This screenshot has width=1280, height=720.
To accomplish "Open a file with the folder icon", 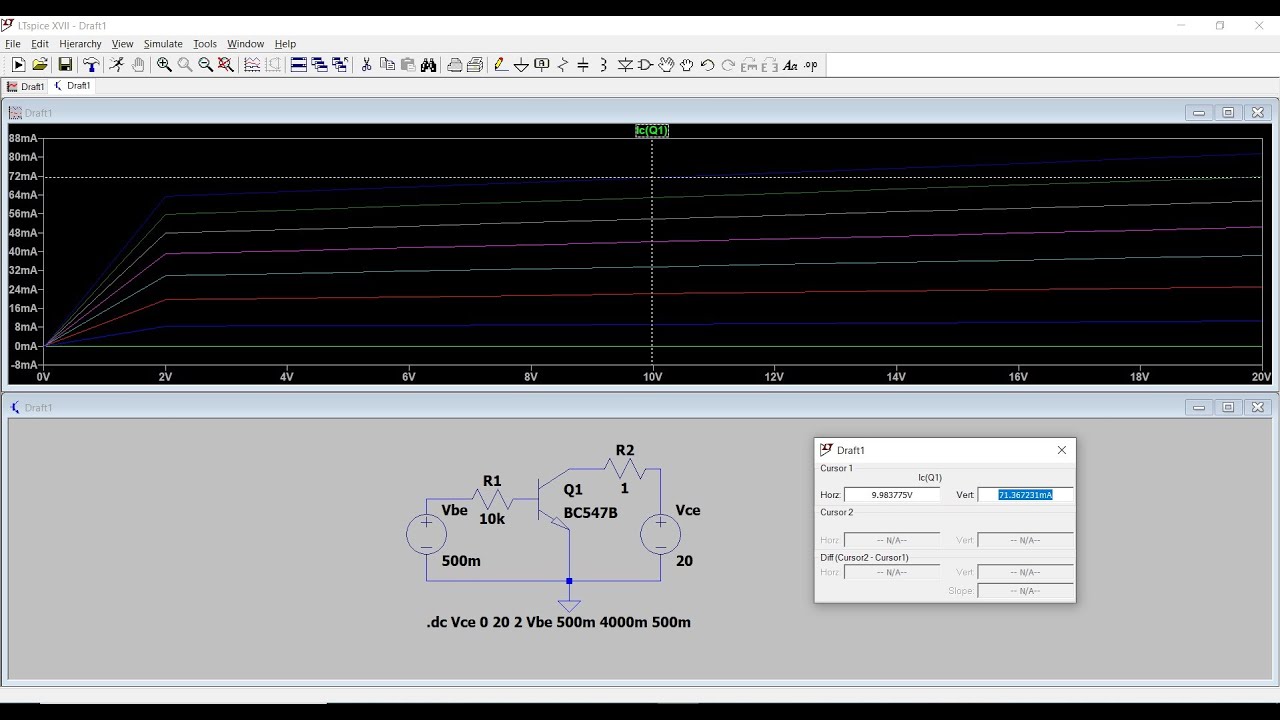I will (40, 65).
